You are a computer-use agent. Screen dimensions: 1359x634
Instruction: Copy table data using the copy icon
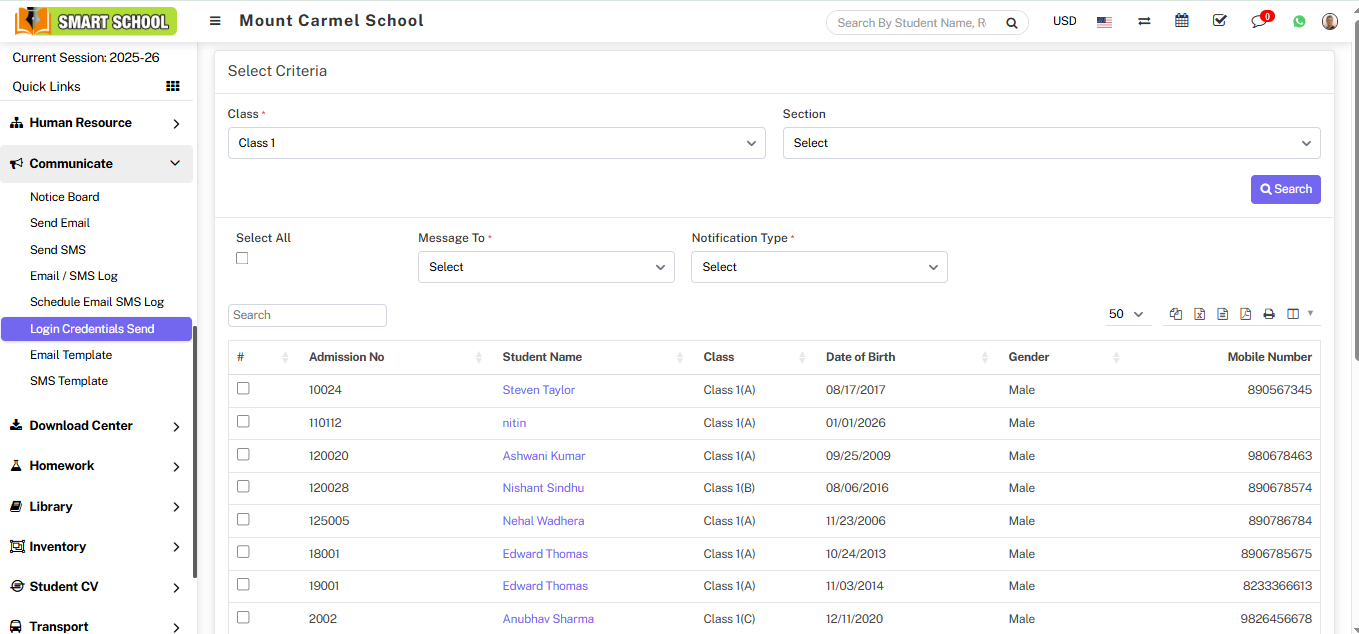pyautogui.click(x=1176, y=314)
